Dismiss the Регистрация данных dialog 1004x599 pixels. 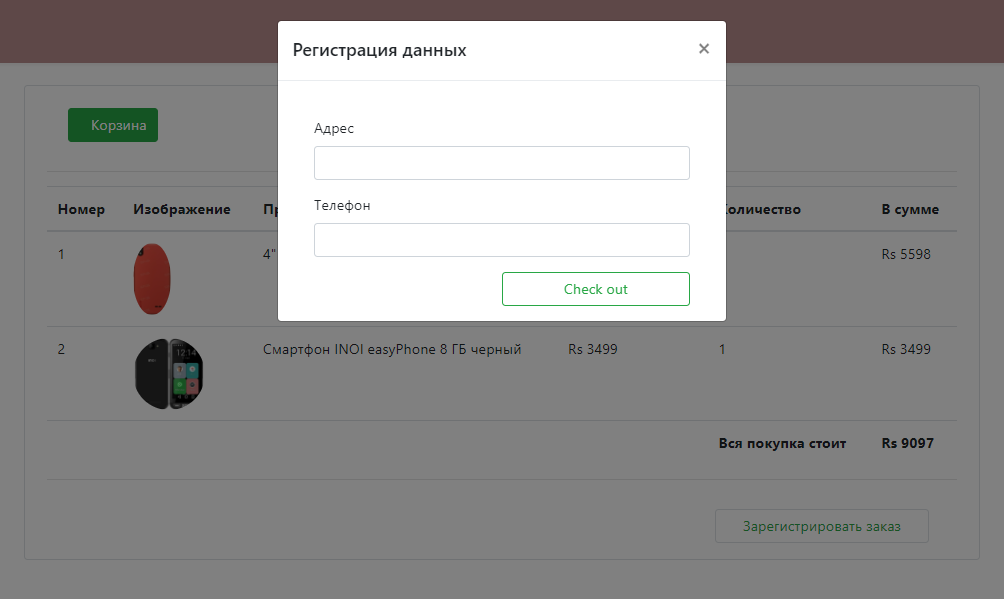click(704, 48)
